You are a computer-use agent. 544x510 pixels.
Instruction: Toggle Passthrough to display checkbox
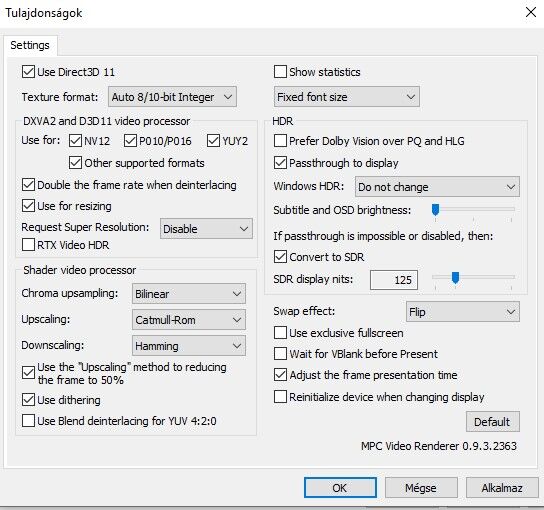pyautogui.click(x=280, y=163)
